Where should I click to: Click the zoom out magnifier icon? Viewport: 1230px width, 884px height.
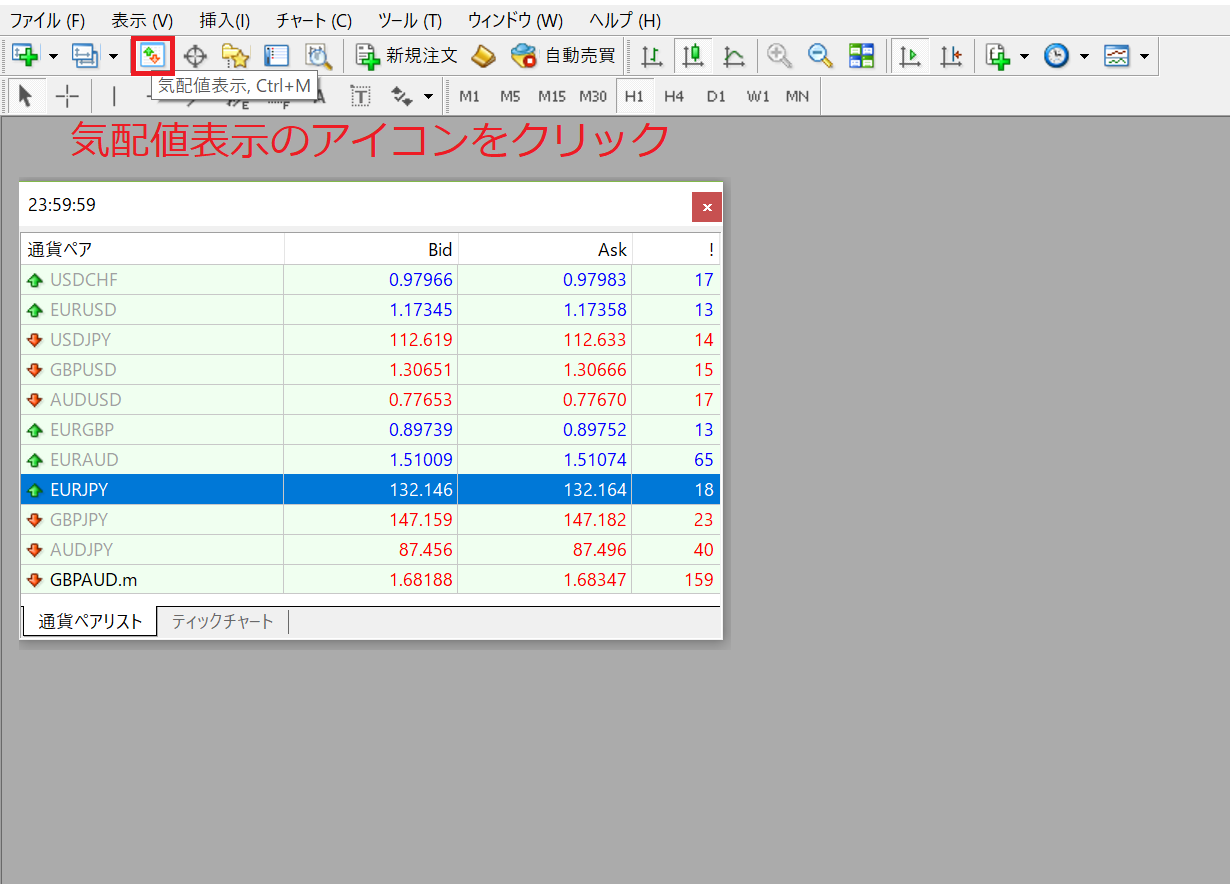pyautogui.click(x=820, y=56)
